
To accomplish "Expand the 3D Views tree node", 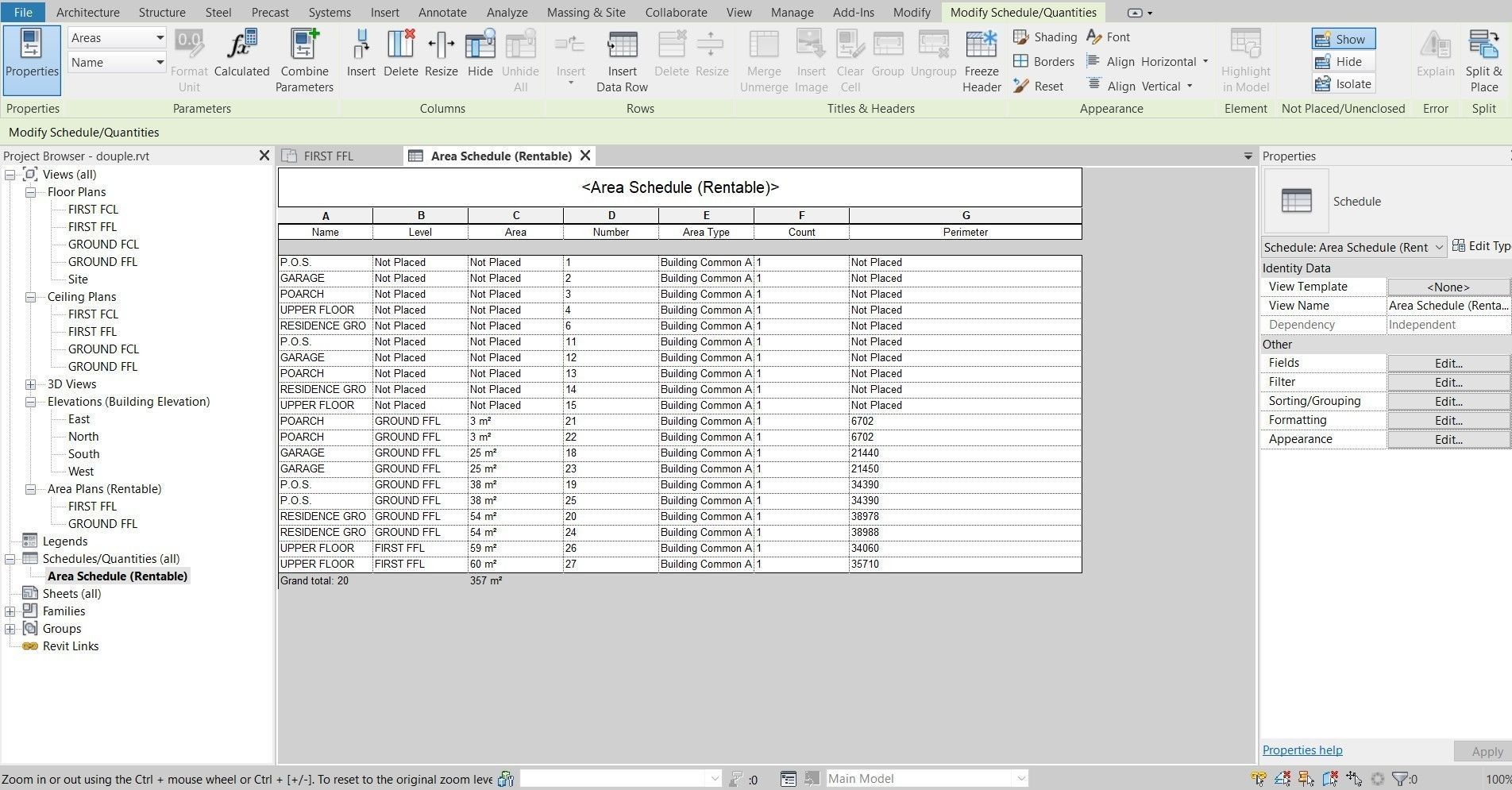I will click(30, 384).
